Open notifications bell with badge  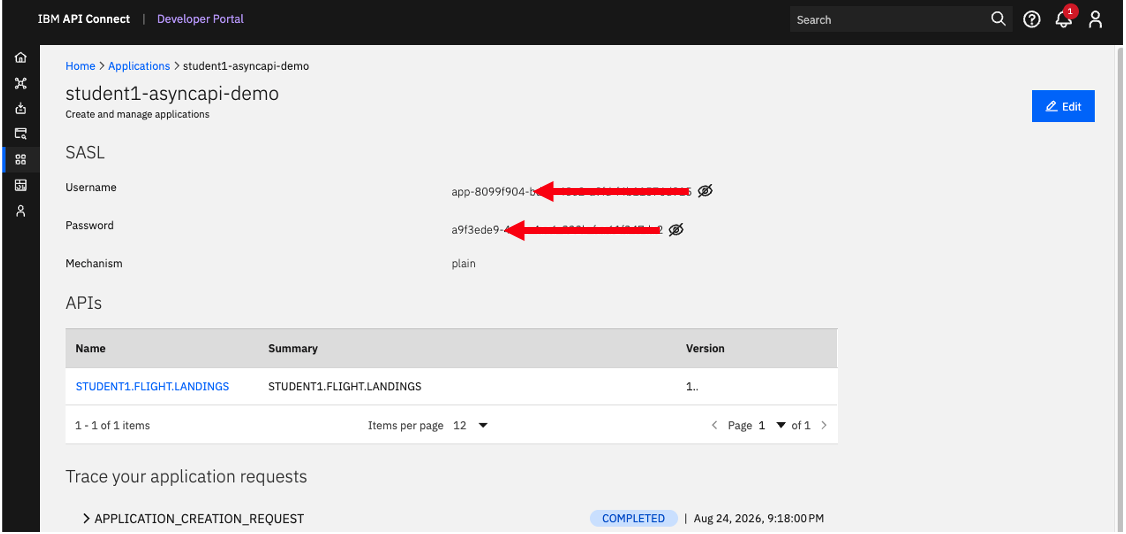pyautogui.click(x=1064, y=18)
